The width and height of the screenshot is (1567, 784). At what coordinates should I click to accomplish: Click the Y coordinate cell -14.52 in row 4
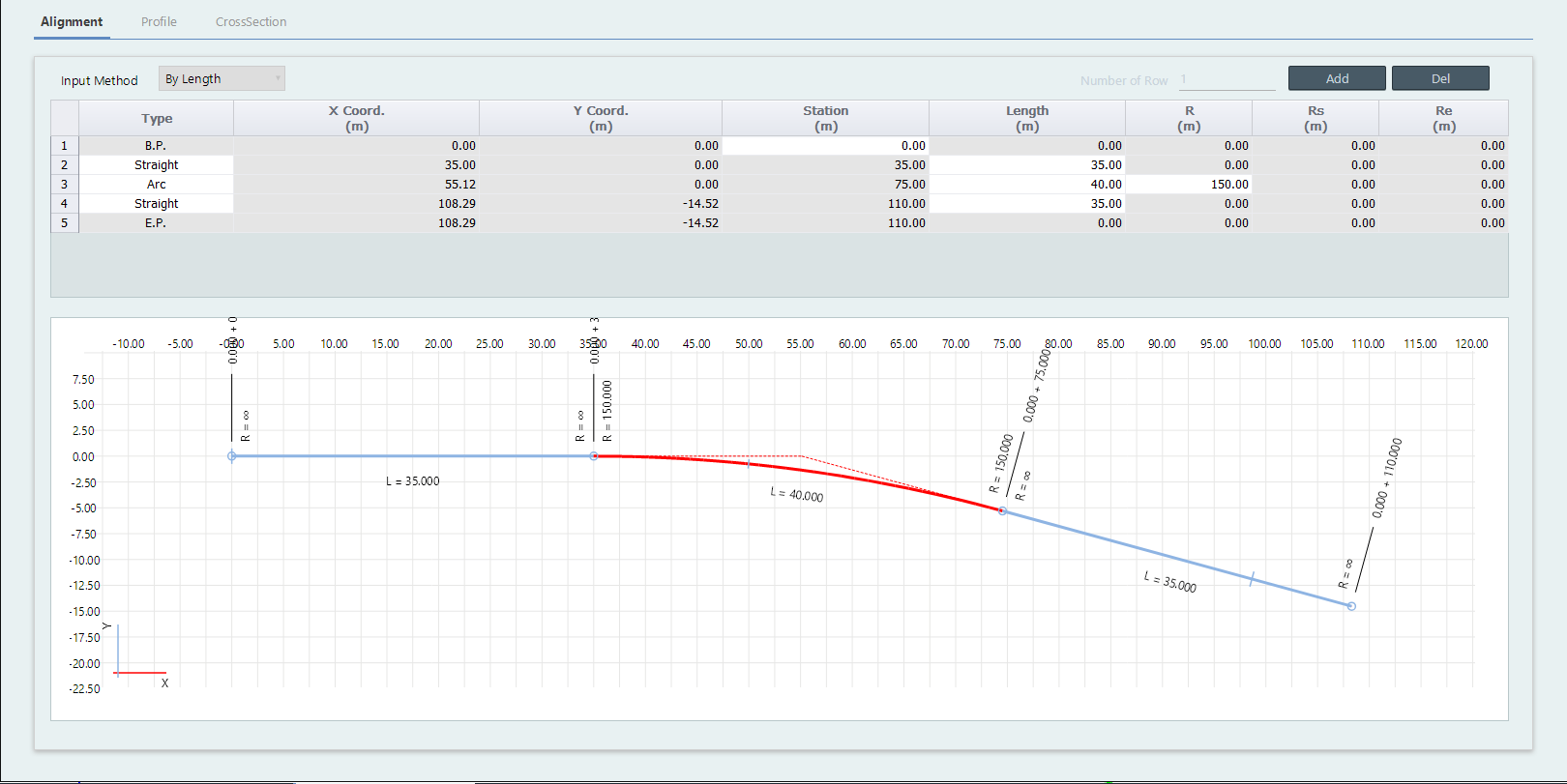pyautogui.click(x=601, y=204)
